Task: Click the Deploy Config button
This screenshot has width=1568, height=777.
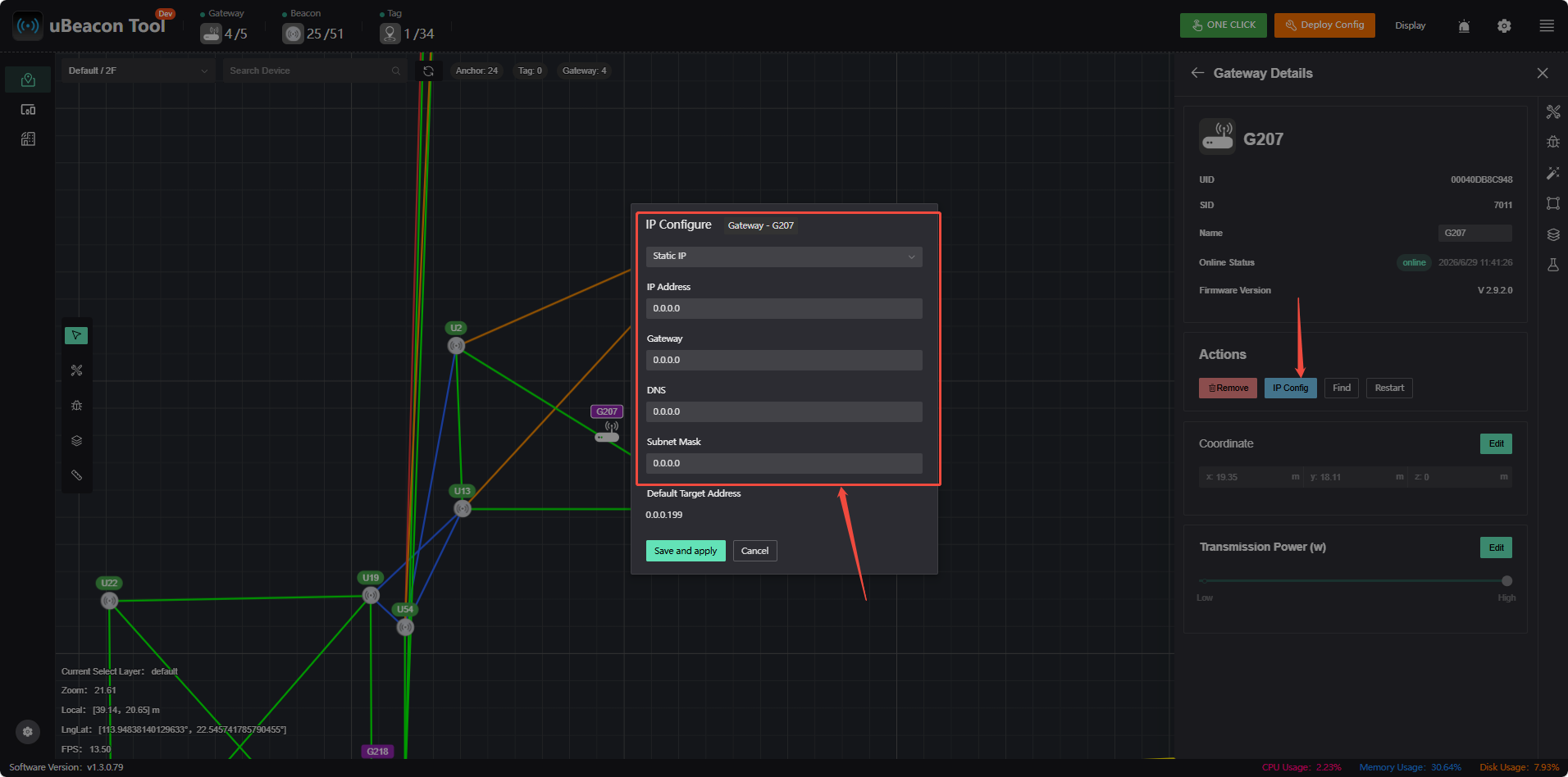Action: 1324,25
